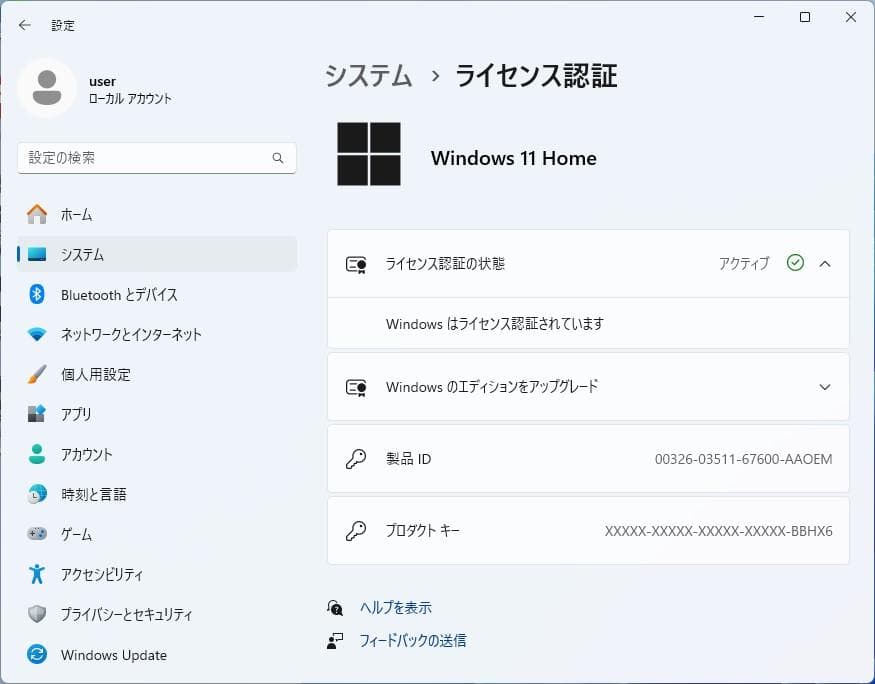Open 個人用設定 from the sidebar
The width and height of the screenshot is (875, 684).
coord(100,374)
